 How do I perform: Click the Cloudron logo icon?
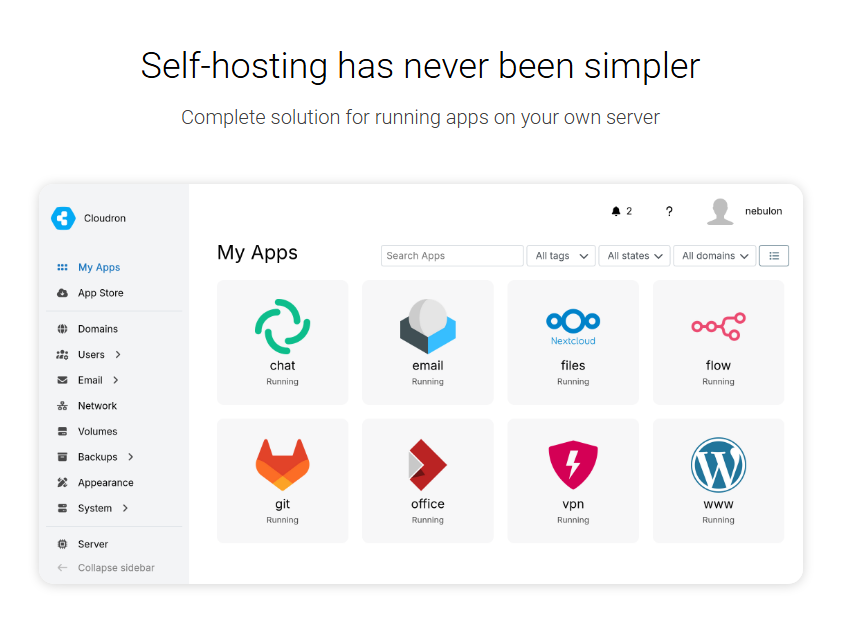pyautogui.click(x=63, y=218)
